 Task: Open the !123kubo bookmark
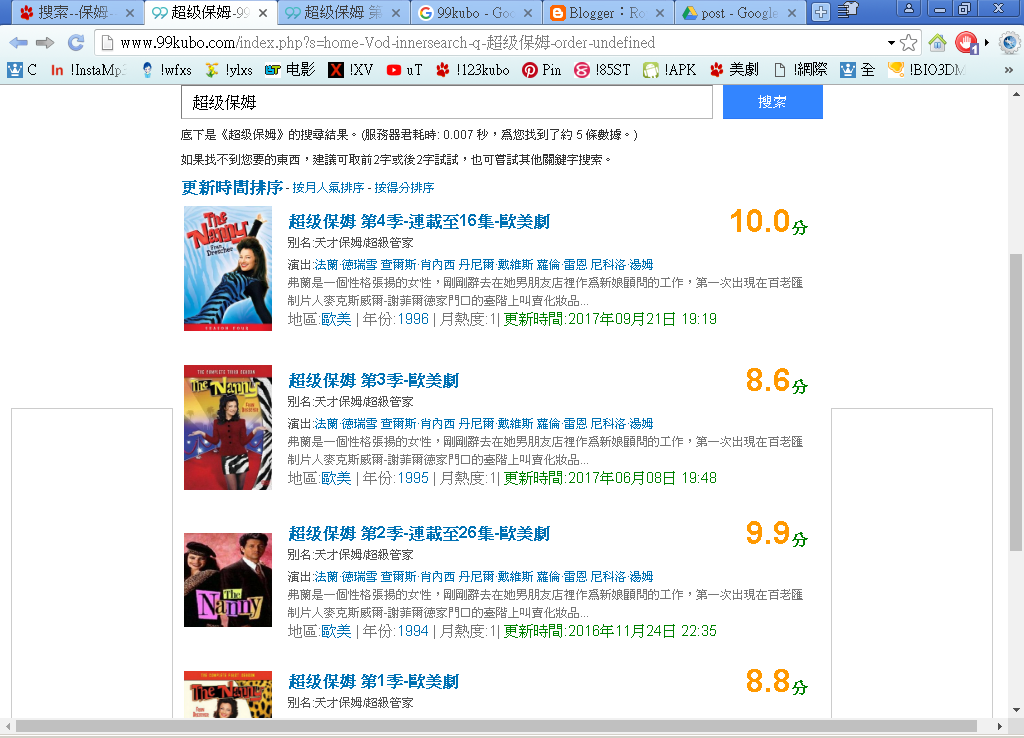pyautogui.click(x=473, y=70)
